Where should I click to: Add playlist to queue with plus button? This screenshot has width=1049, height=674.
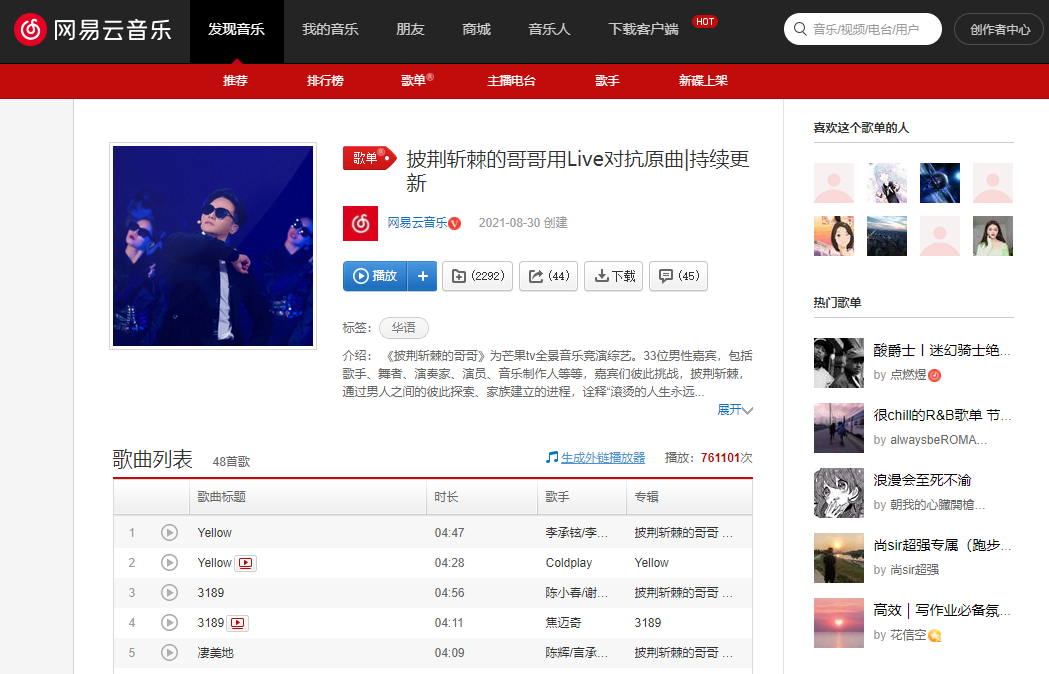pyautogui.click(x=423, y=276)
